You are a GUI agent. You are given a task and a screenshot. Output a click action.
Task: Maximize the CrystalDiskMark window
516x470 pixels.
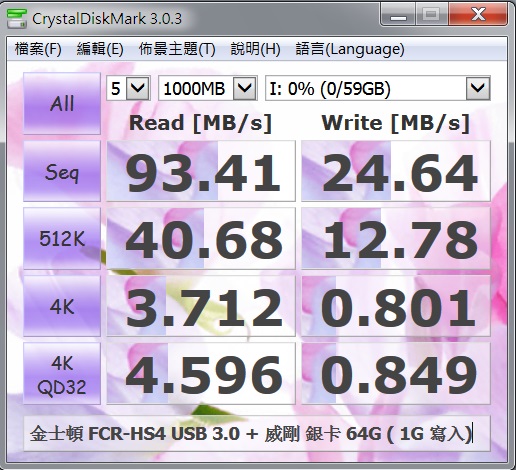click(431, 15)
